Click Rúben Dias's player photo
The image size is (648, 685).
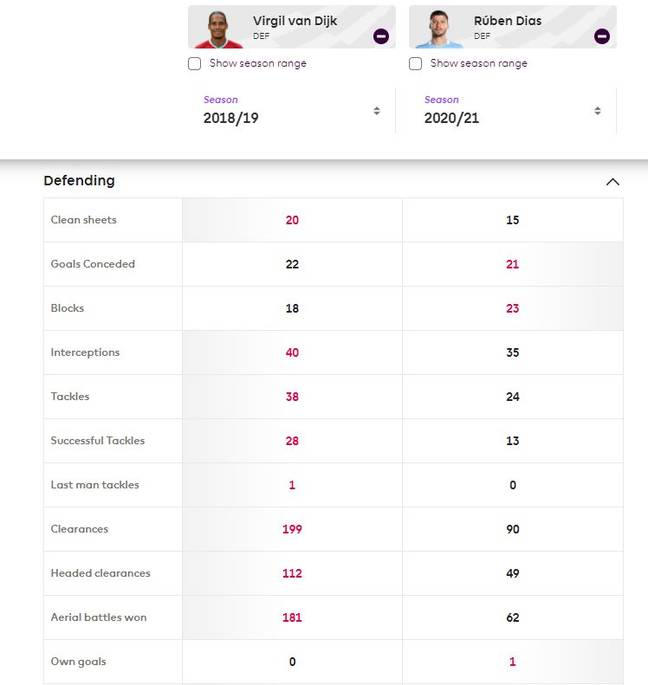pos(439,29)
